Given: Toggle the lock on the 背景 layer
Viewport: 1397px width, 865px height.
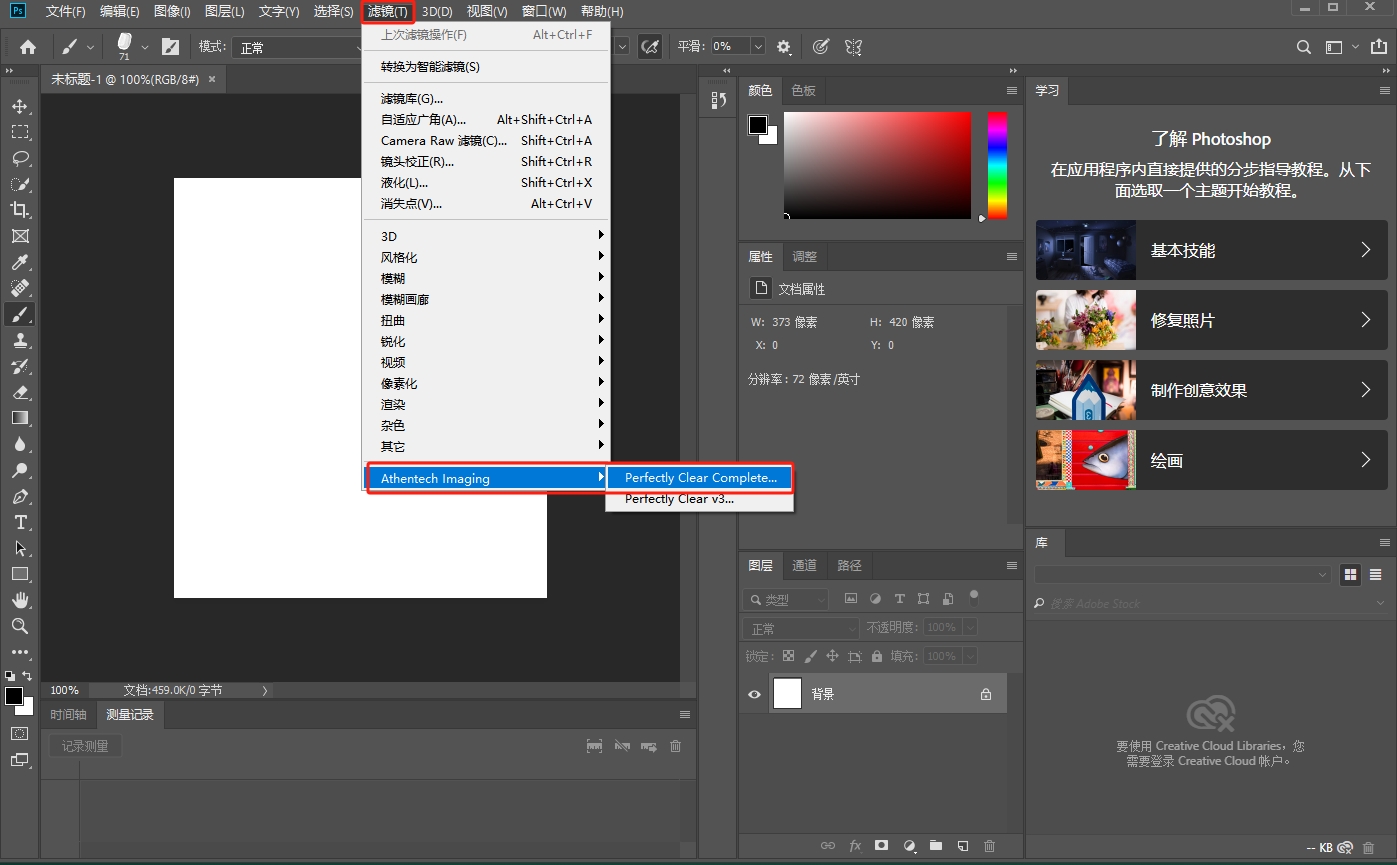Looking at the screenshot, I should tap(986, 694).
